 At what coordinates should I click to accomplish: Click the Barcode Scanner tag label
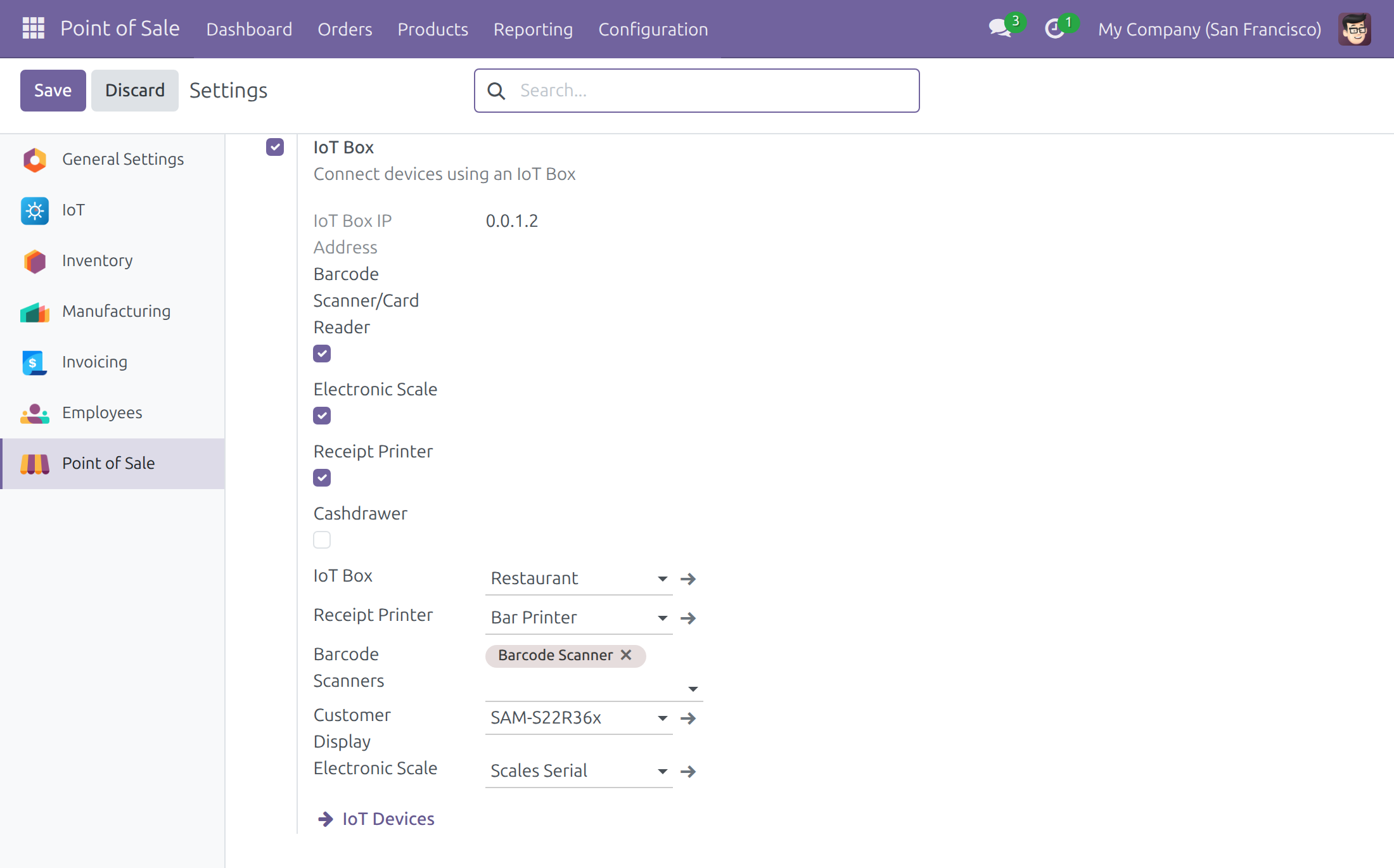click(555, 655)
